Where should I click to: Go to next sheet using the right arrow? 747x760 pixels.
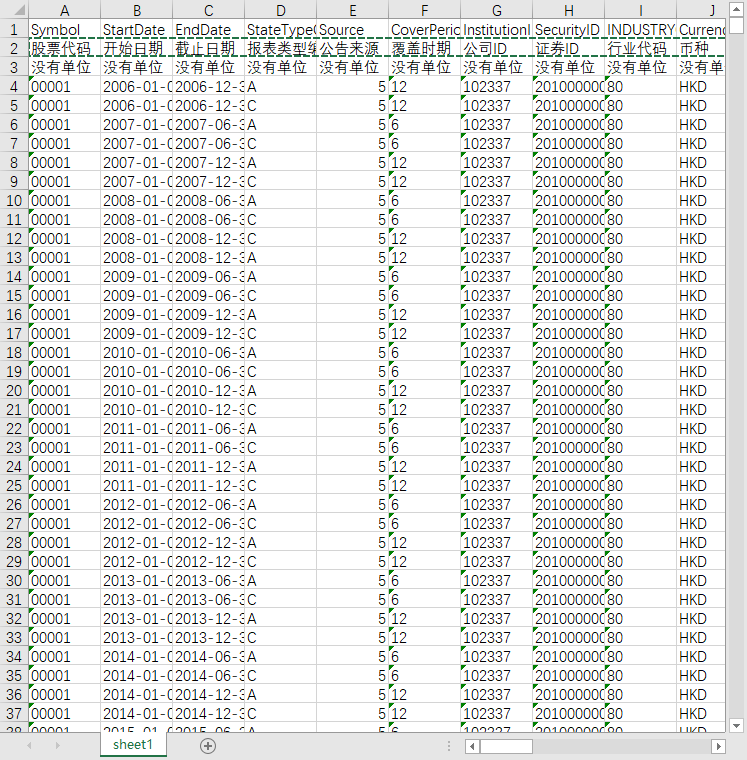coord(58,745)
